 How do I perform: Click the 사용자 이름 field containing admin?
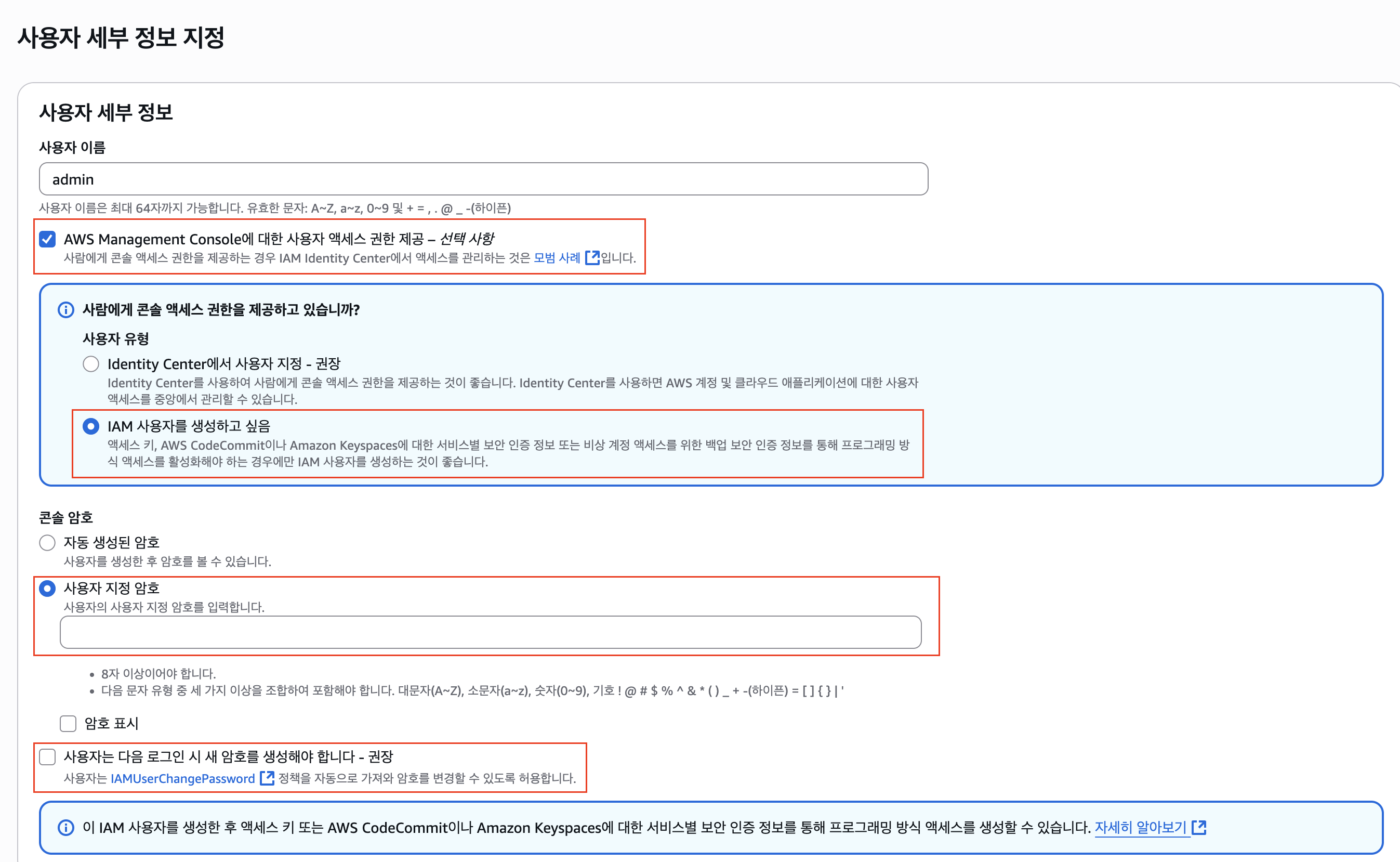pos(483,179)
